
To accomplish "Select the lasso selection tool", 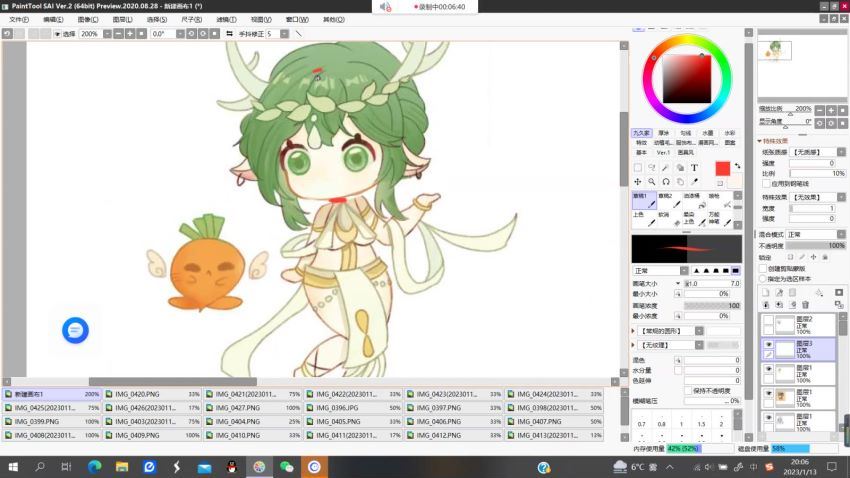I will tap(652, 168).
